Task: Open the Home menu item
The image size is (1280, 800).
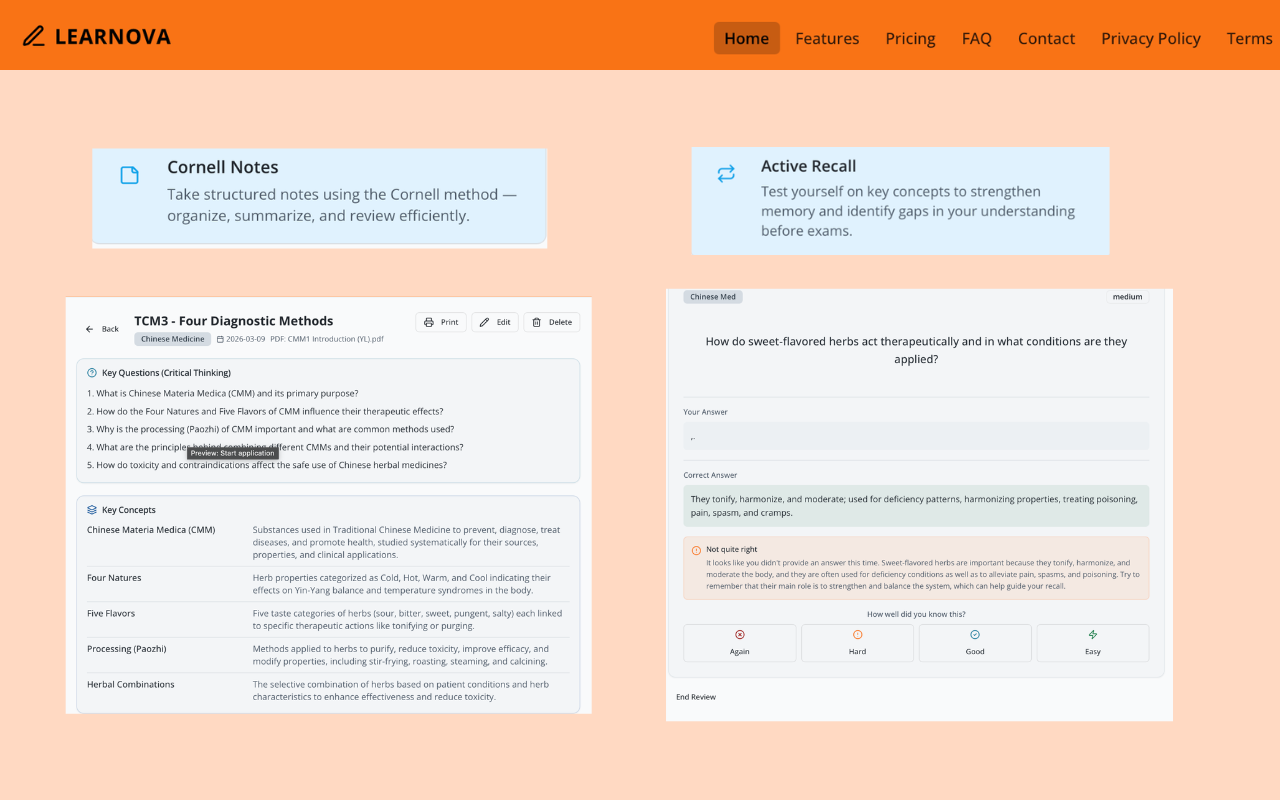Action: pos(747,38)
